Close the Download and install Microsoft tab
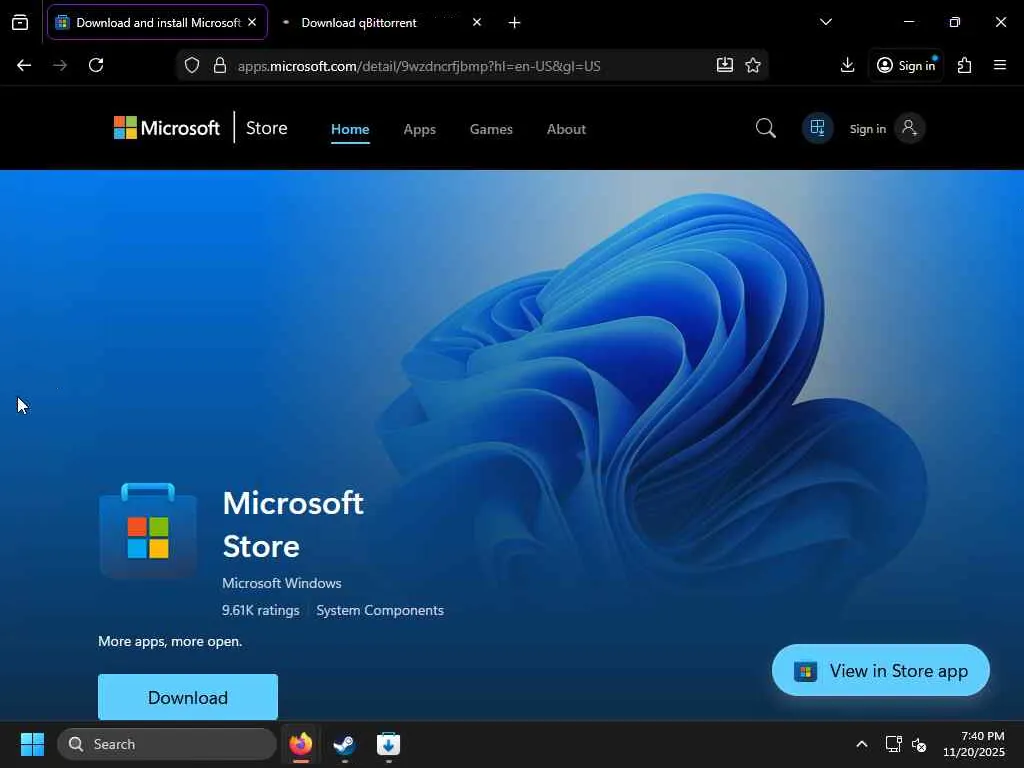 click(x=252, y=22)
